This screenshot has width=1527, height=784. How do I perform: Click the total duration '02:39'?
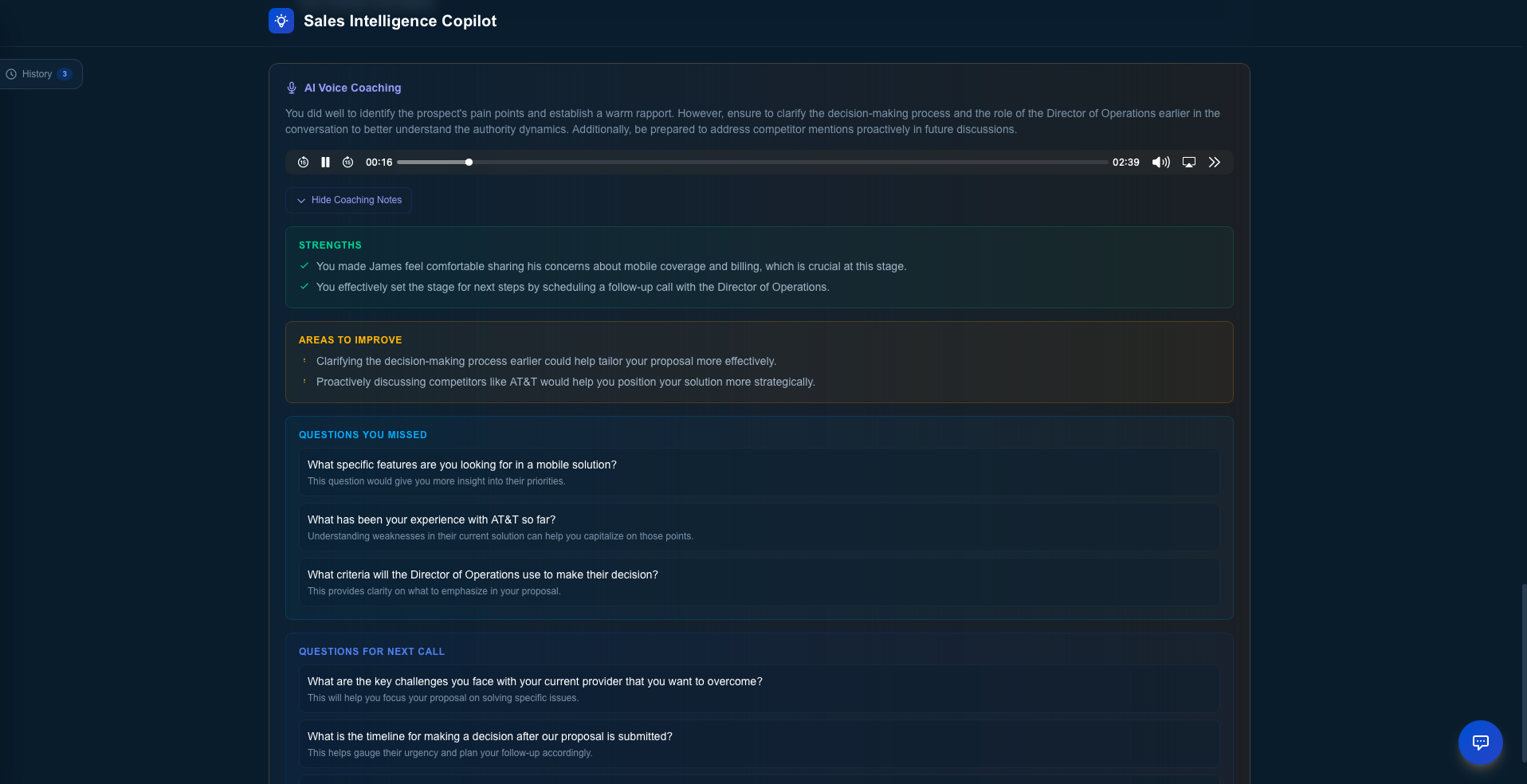coord(1126,163)
